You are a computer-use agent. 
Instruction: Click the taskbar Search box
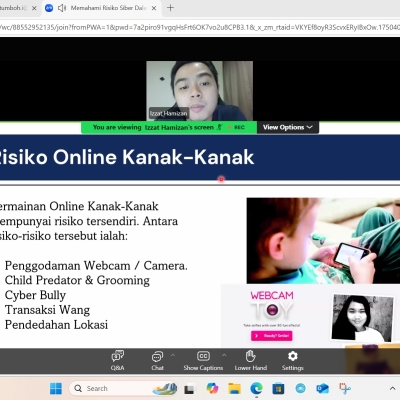point(123,388)
